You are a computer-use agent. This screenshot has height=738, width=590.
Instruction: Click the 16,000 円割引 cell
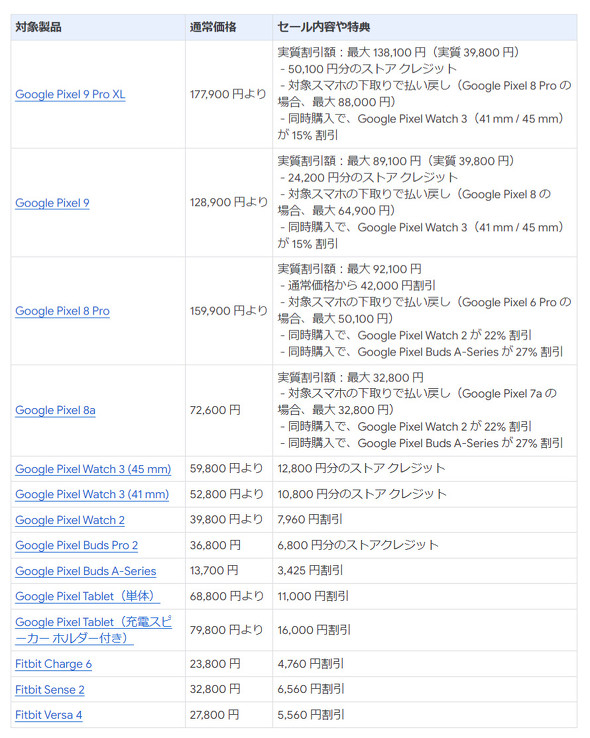[424, 630]
